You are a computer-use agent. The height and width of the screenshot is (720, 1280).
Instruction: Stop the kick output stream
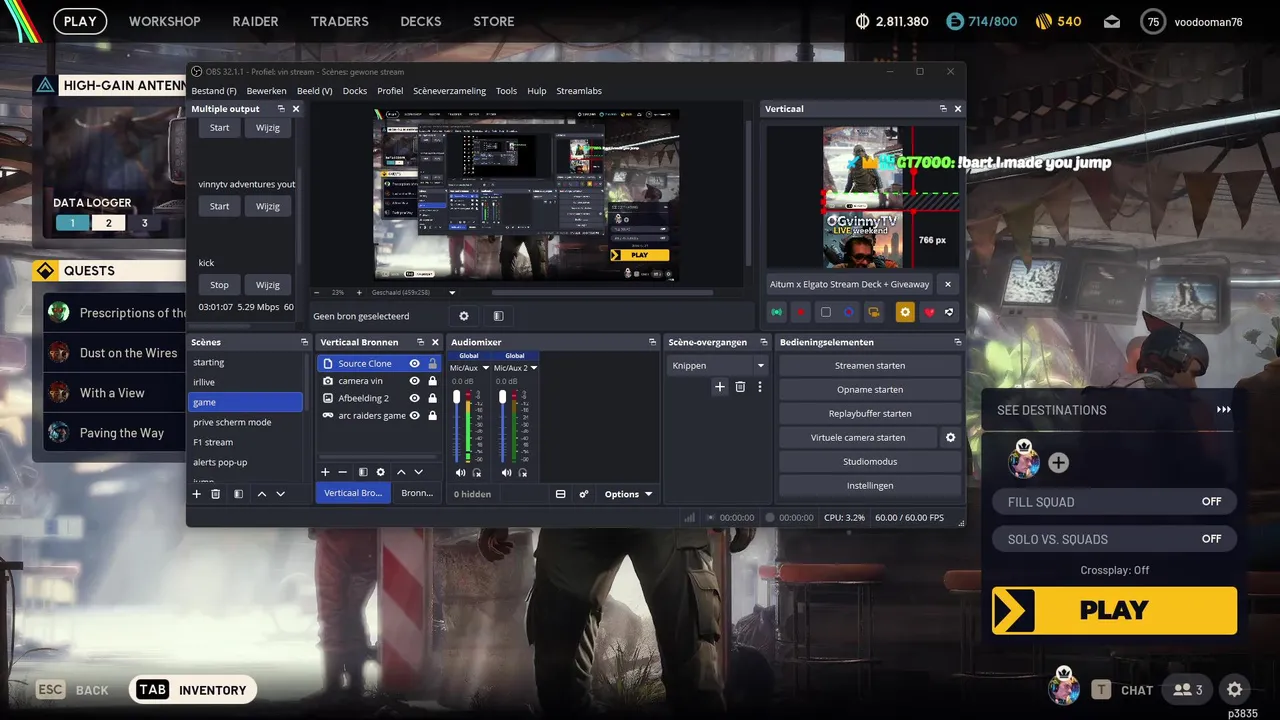click(x=219, y=285)
